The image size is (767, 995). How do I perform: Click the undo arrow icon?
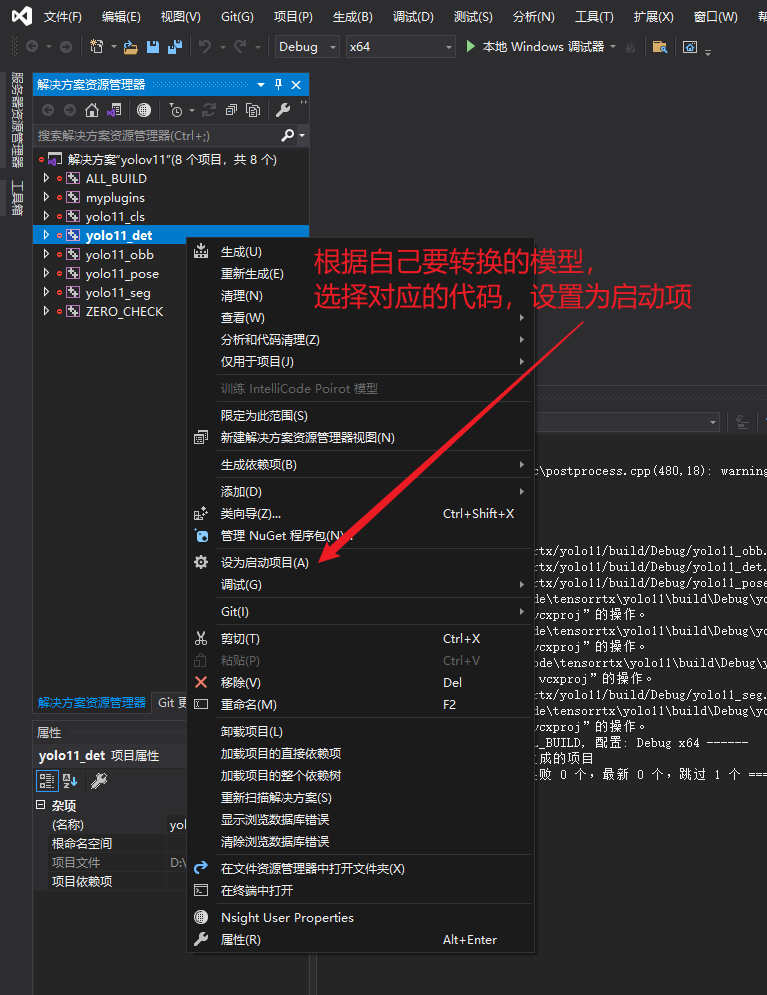[205, 46]
